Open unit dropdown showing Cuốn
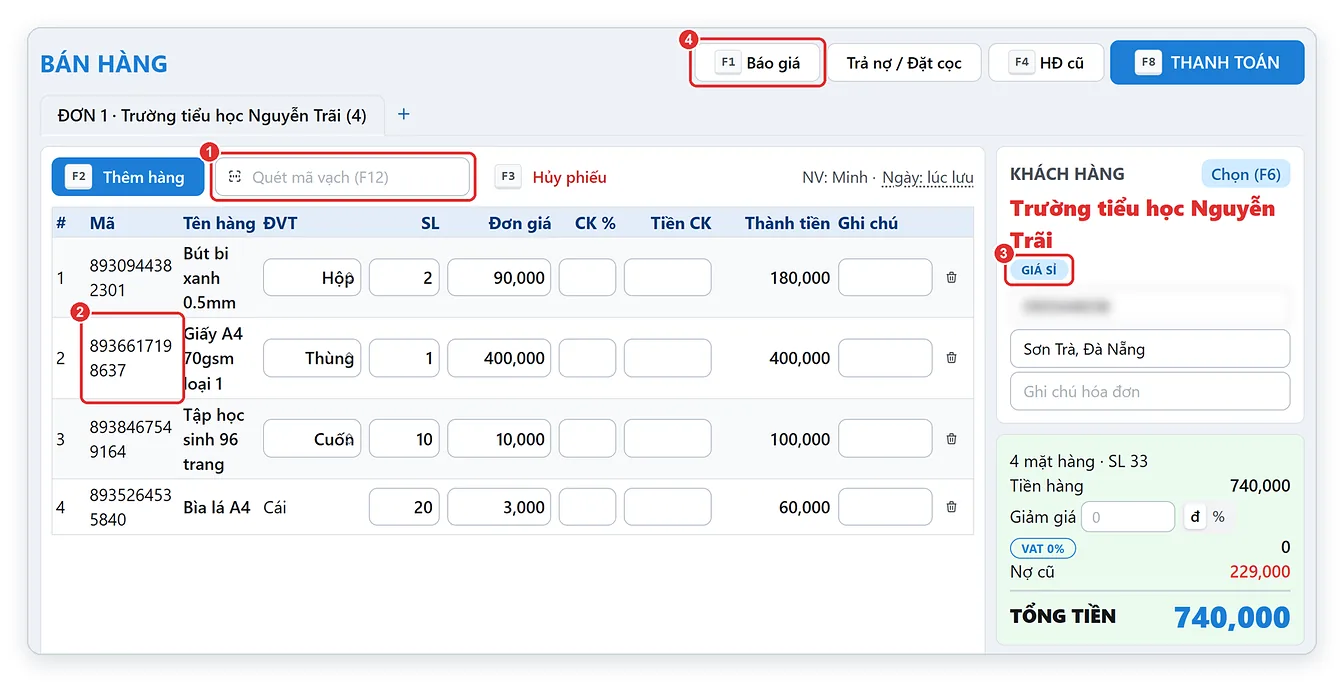This screenshot has height=682, width=1344. (312, 439)
